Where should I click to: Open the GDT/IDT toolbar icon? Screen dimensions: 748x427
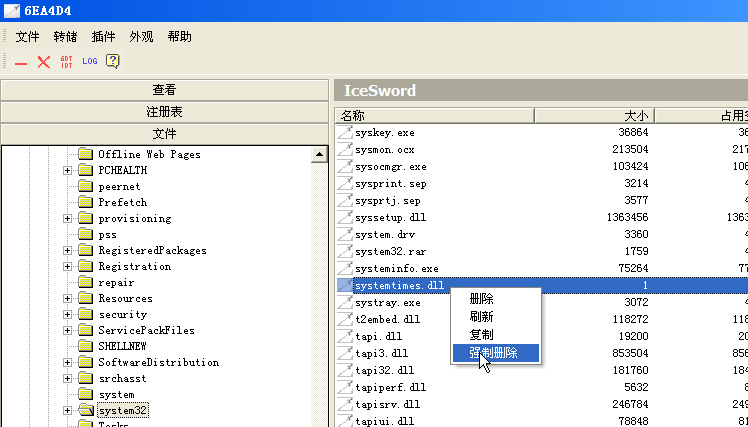[x=66, y=62]
